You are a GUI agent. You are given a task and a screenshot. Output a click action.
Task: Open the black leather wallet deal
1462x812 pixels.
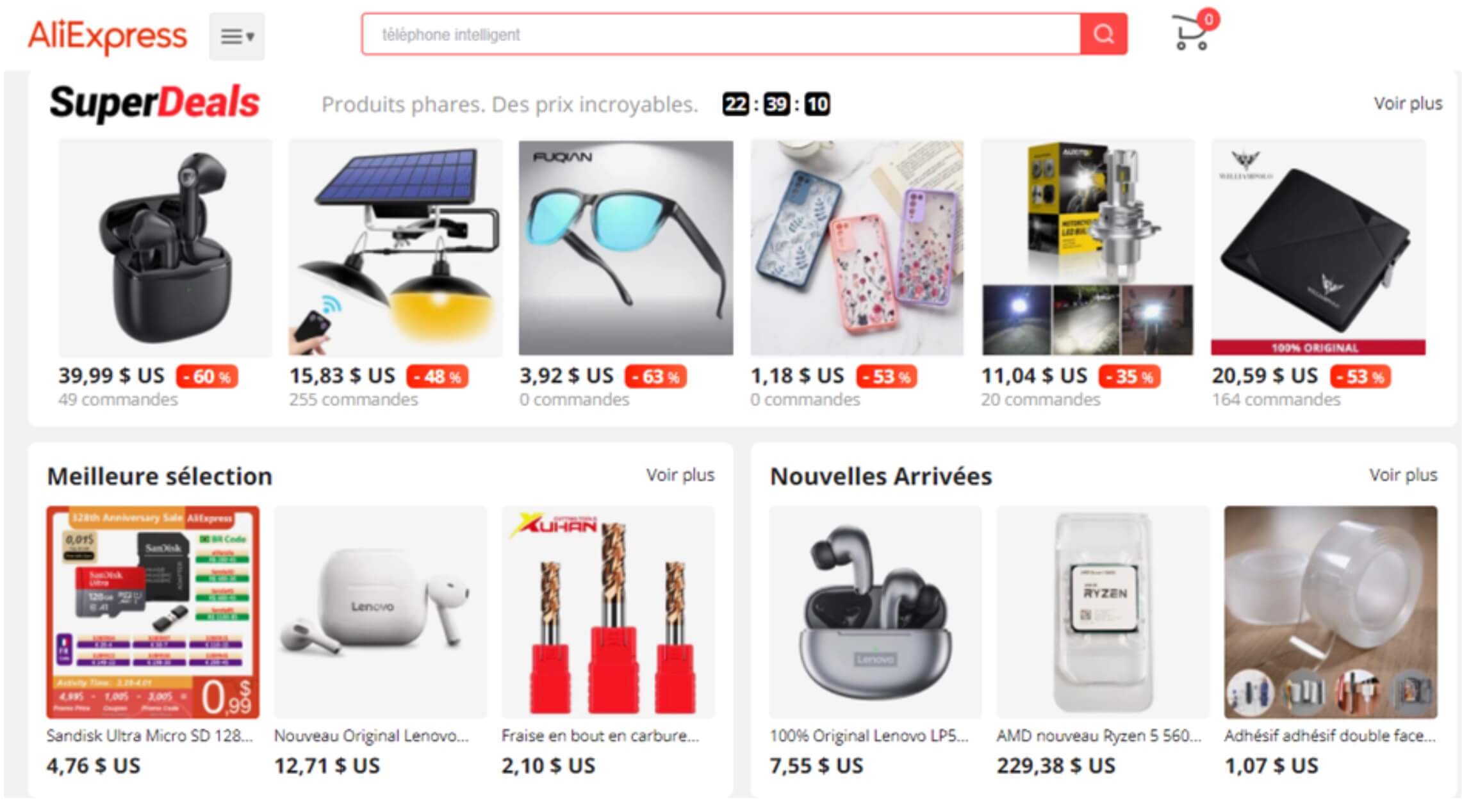click(x=1318, y=248)
